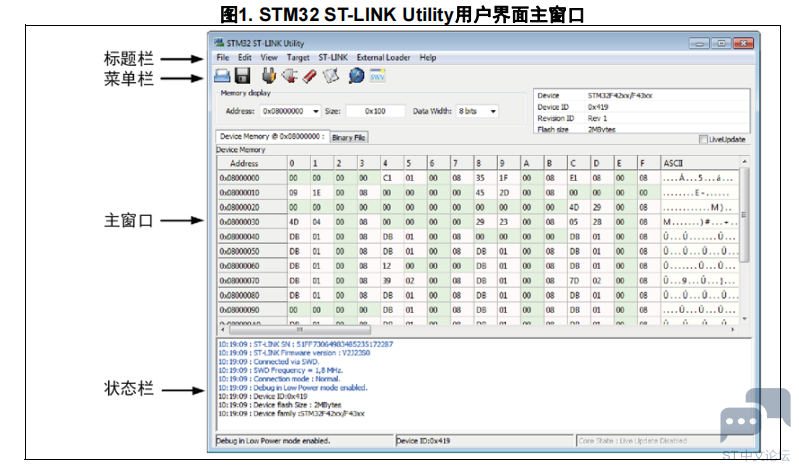Viewport: 799px width, 471px height.
Task: Click the Flash size 2MBytes value
Action: click(601, 129)
